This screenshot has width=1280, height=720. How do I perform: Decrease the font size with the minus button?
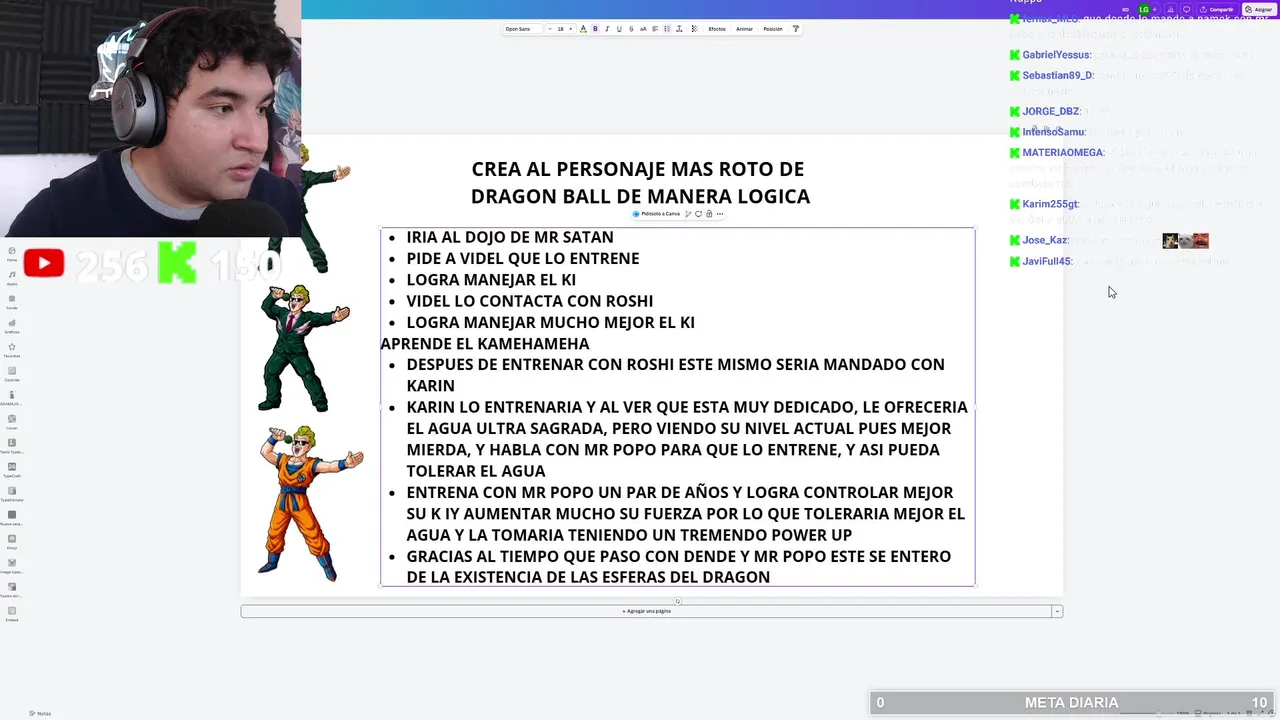pyautogui.click(x=550, y=29)
